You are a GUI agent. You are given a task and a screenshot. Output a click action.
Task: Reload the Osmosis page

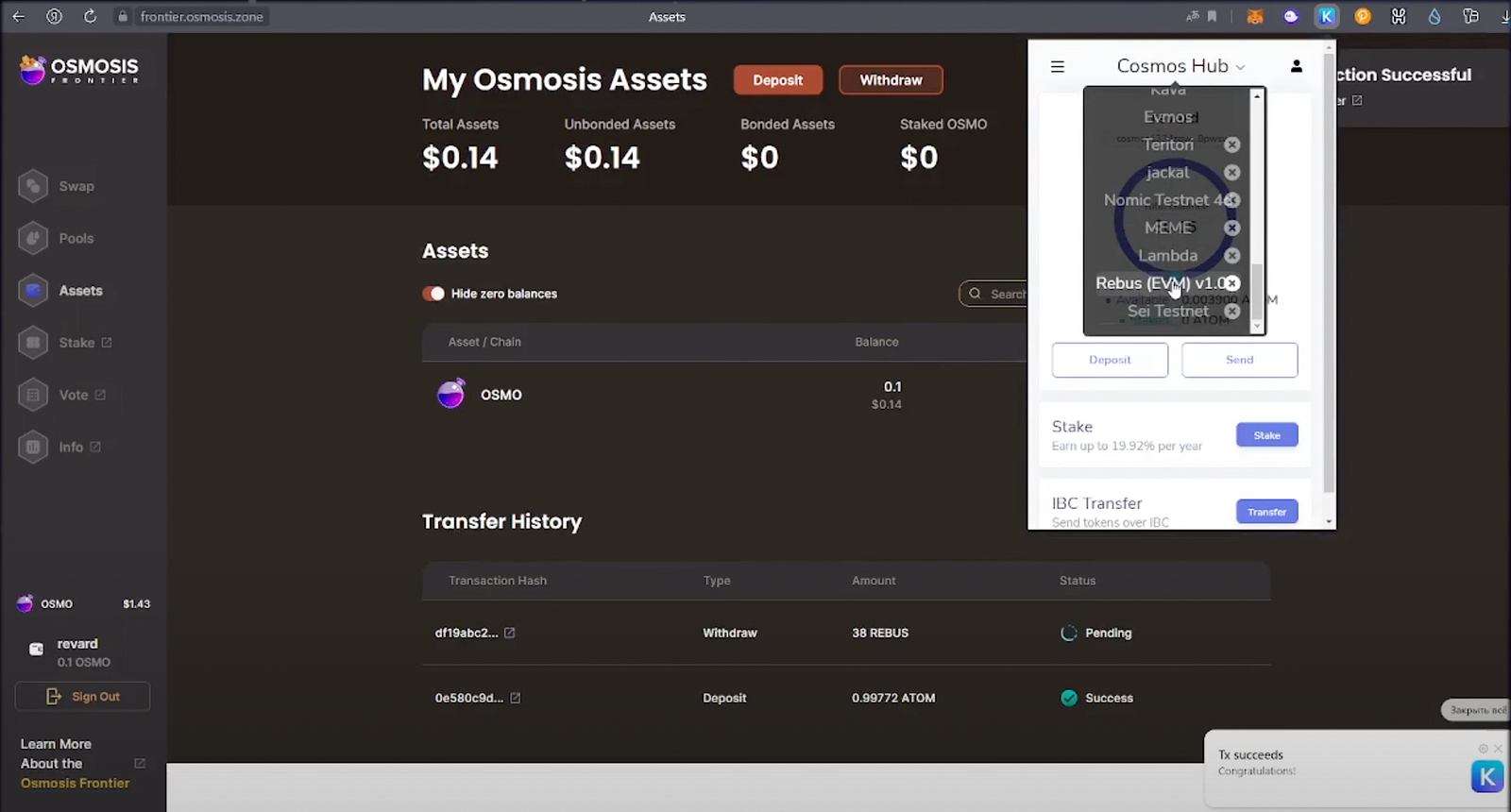point(90,16)
